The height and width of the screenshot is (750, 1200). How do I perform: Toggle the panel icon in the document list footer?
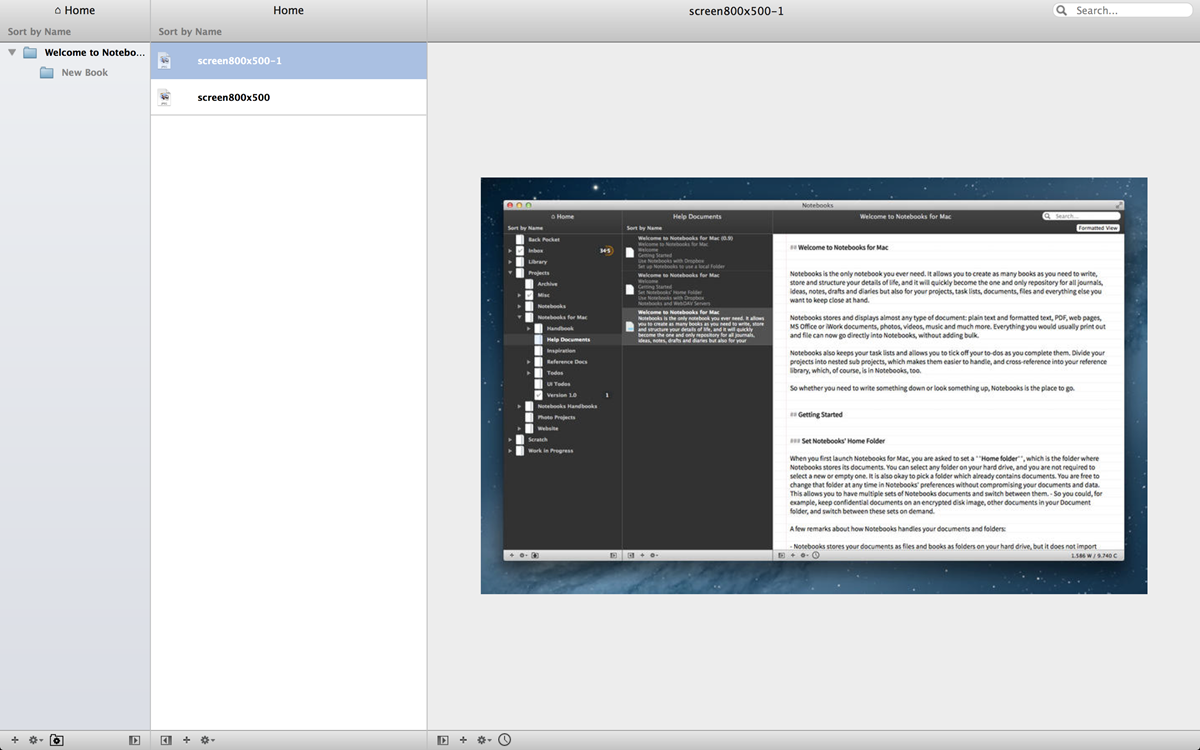click(x=166, y=740)
